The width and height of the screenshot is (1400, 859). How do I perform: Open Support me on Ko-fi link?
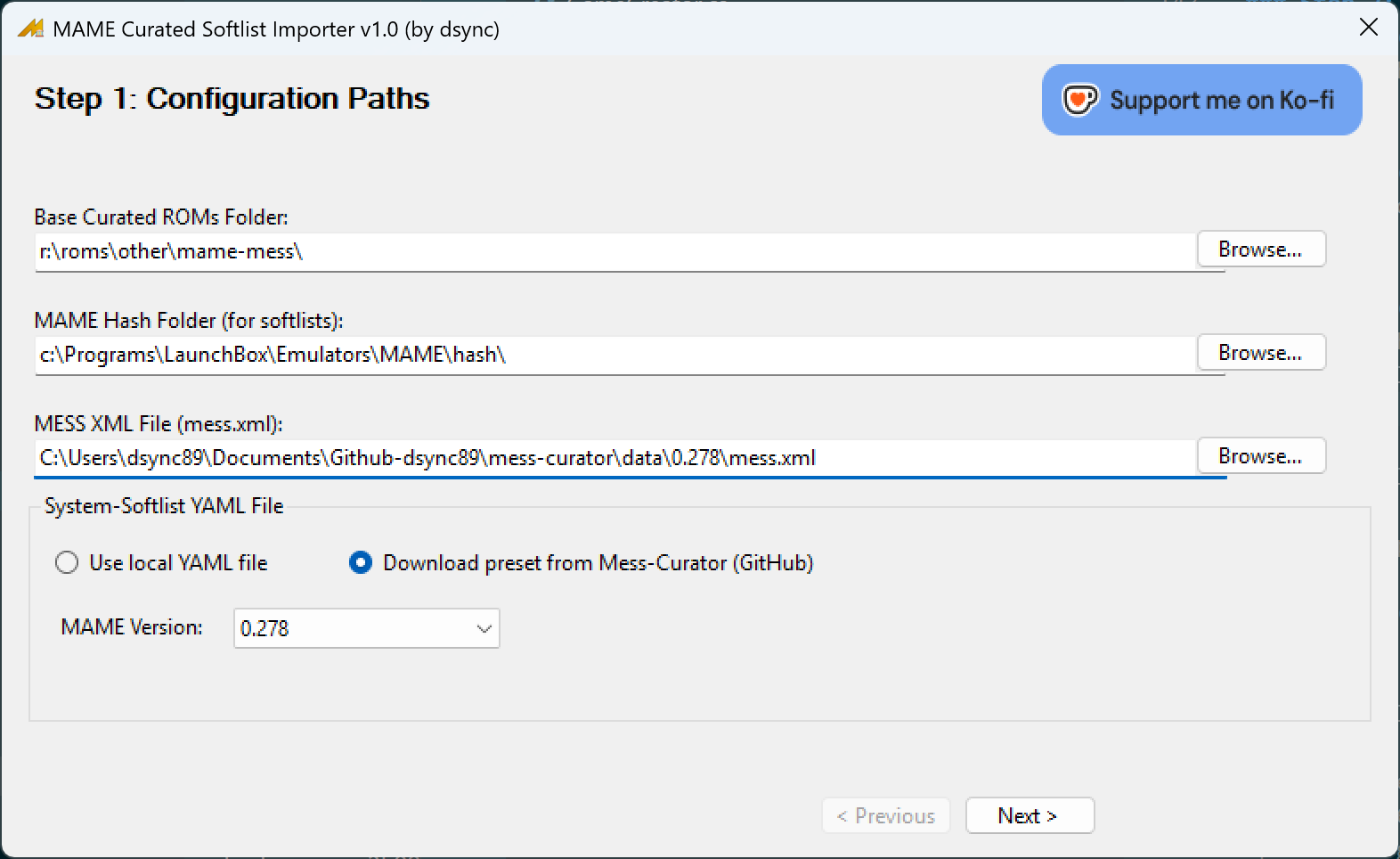[x=1201, y=100]
